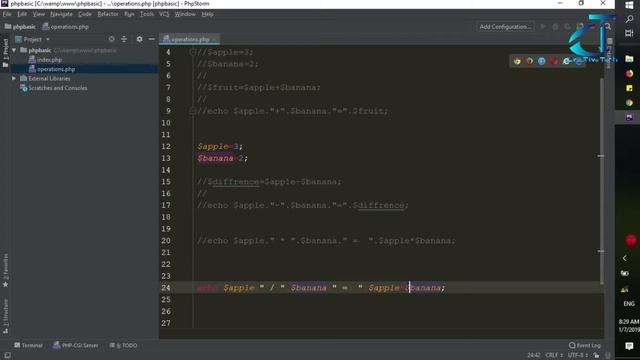Open the Project panel settings gear
640x360 pixels.
click(140, 39)
